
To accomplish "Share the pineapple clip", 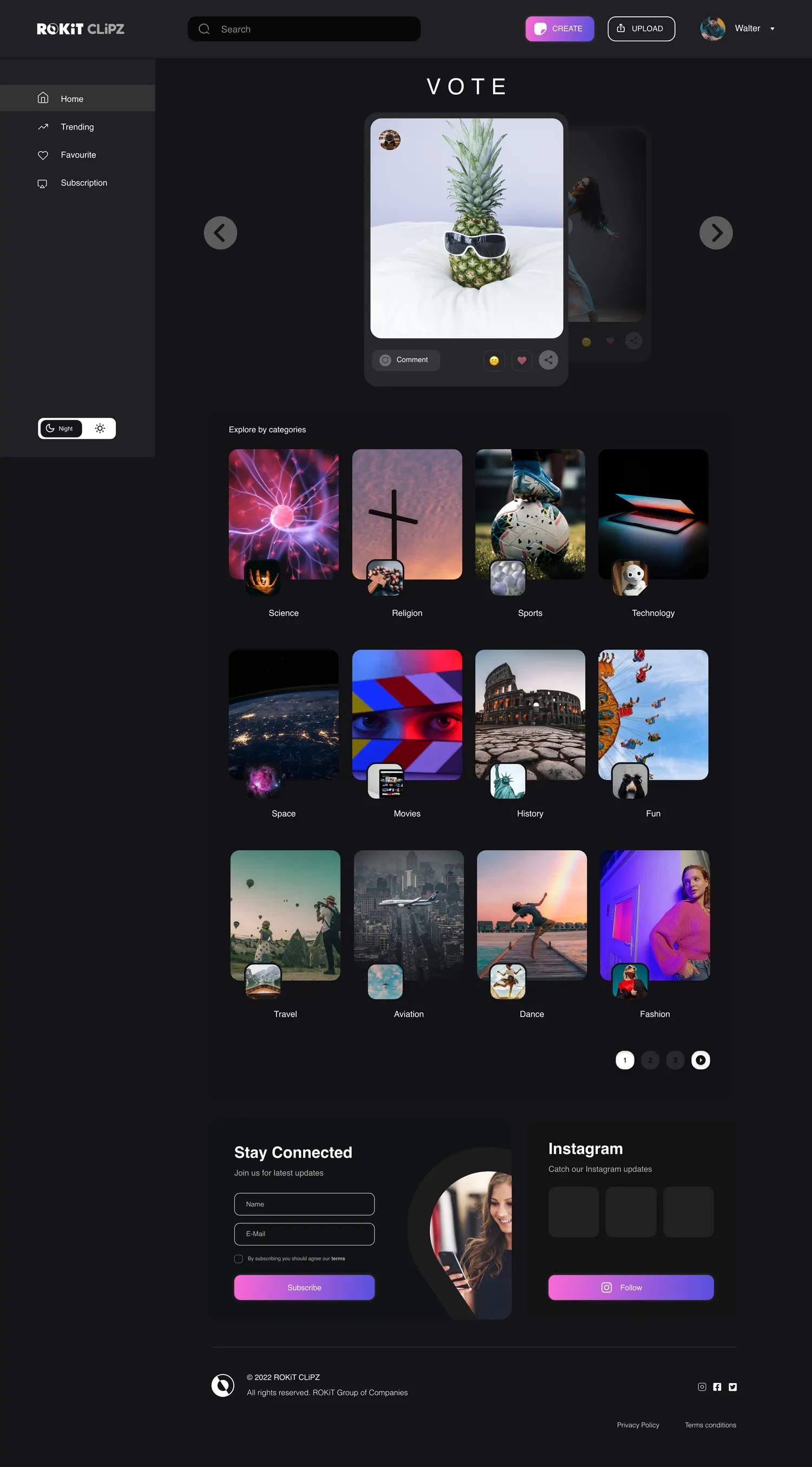I will pos(548,360).
